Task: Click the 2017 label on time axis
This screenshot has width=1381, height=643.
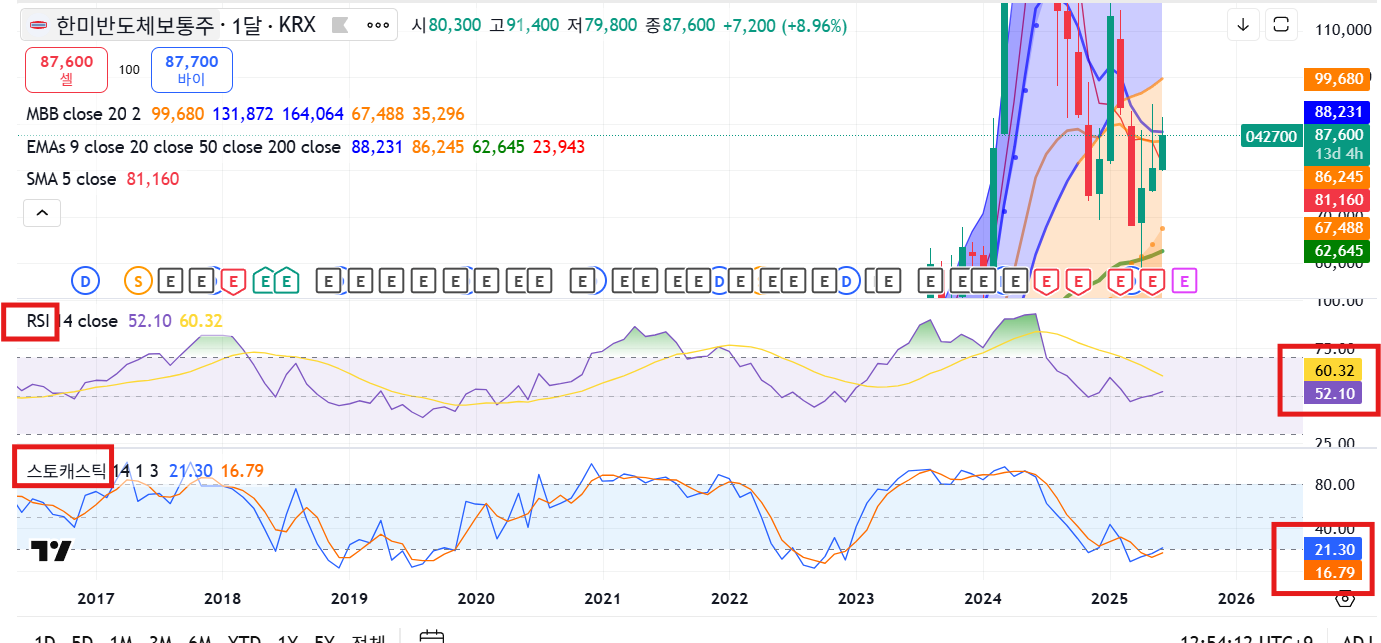Action: point(96,598)
